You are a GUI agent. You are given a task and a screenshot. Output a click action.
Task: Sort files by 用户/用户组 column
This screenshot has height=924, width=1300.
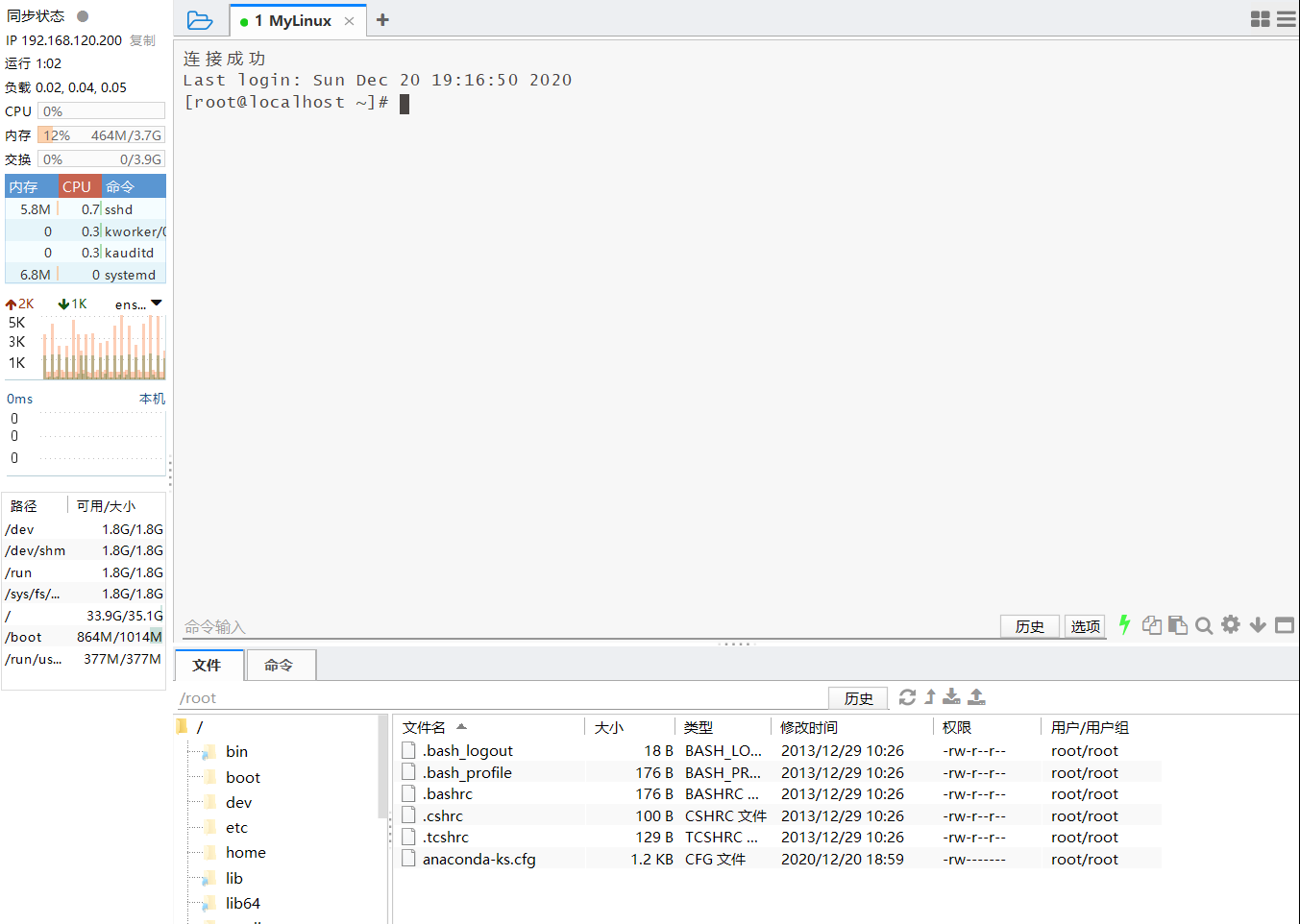(x=1102, y=728)
